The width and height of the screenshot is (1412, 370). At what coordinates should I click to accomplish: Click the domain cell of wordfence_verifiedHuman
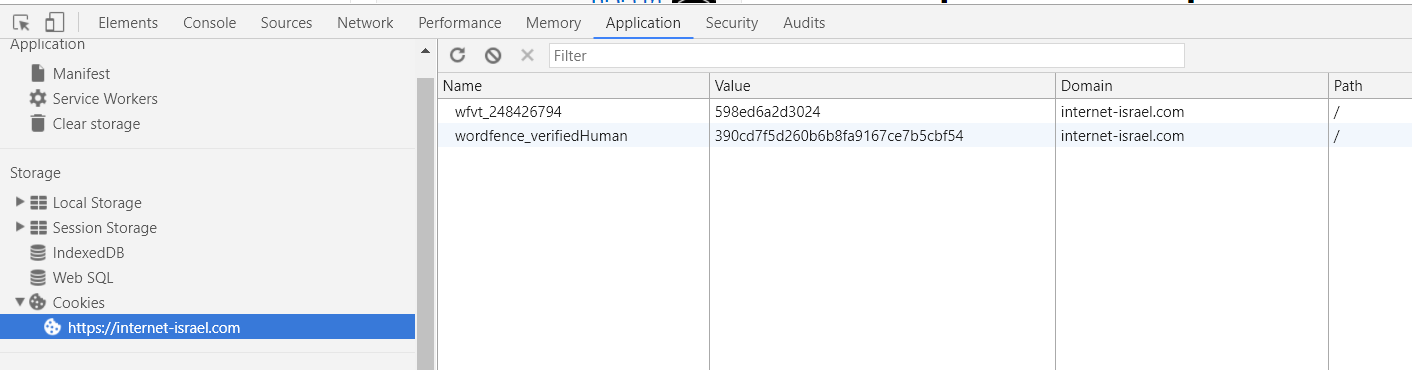click(1192, 136)
